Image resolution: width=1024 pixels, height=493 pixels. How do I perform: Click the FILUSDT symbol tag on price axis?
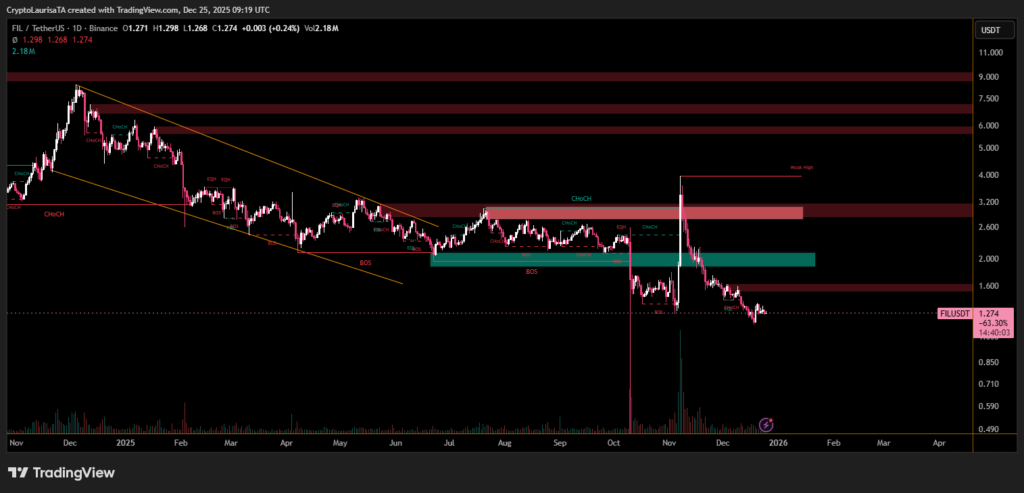coord(955,313)
